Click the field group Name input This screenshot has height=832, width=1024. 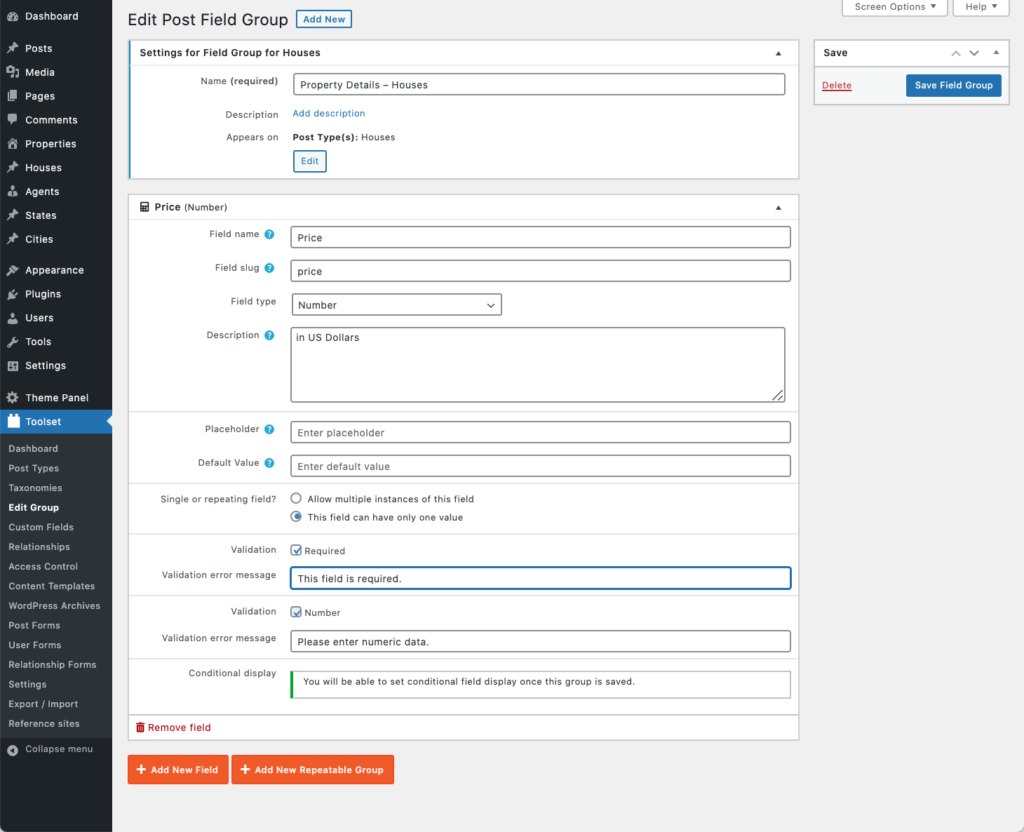tap(539, 85)
